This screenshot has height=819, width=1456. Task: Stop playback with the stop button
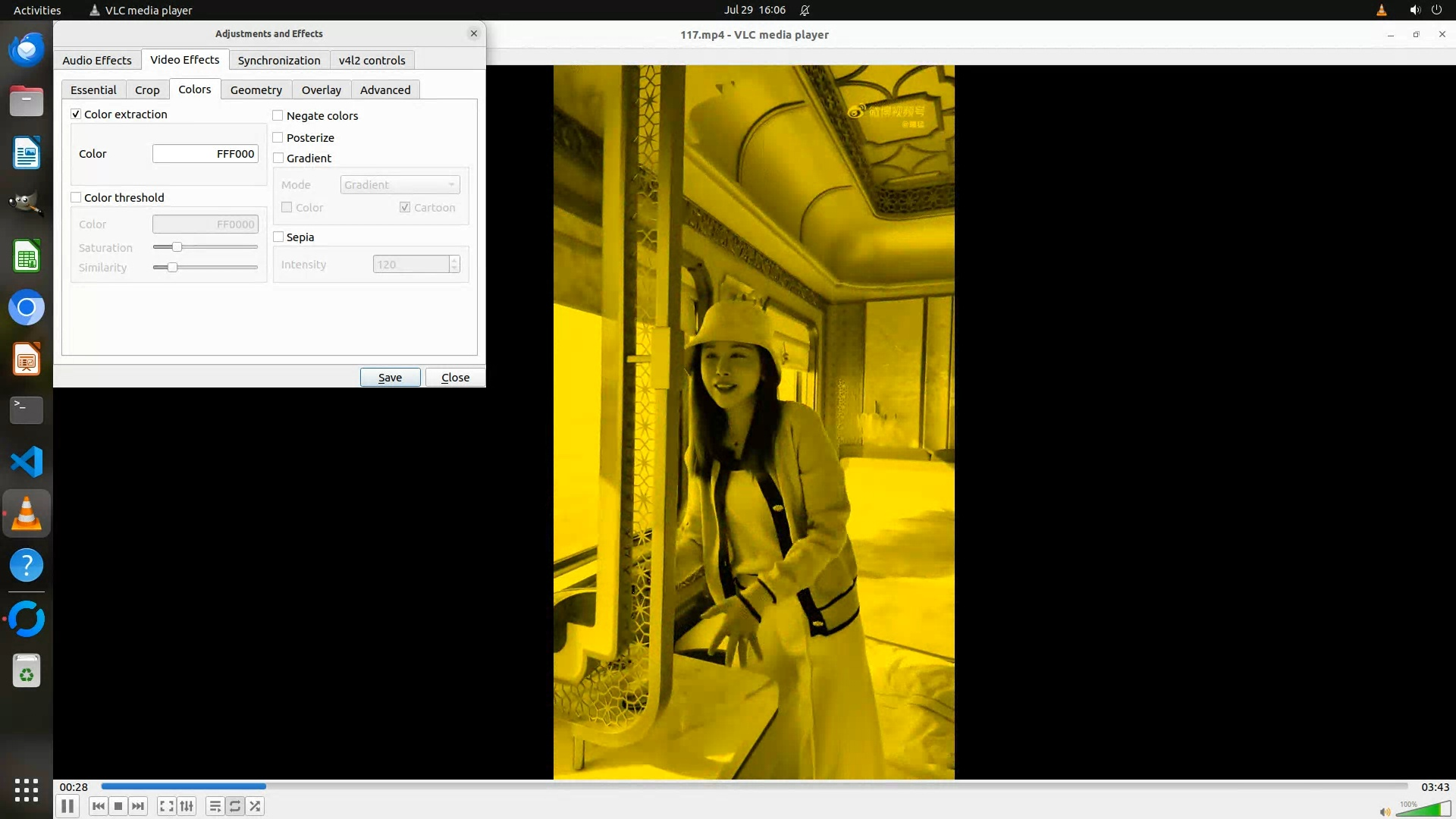(118, 806)
